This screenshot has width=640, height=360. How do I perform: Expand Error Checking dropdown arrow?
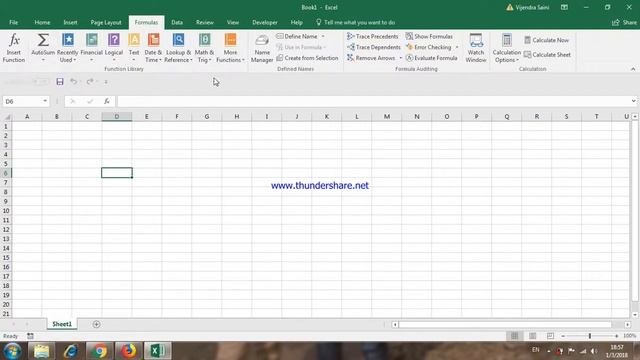point(457,47)
